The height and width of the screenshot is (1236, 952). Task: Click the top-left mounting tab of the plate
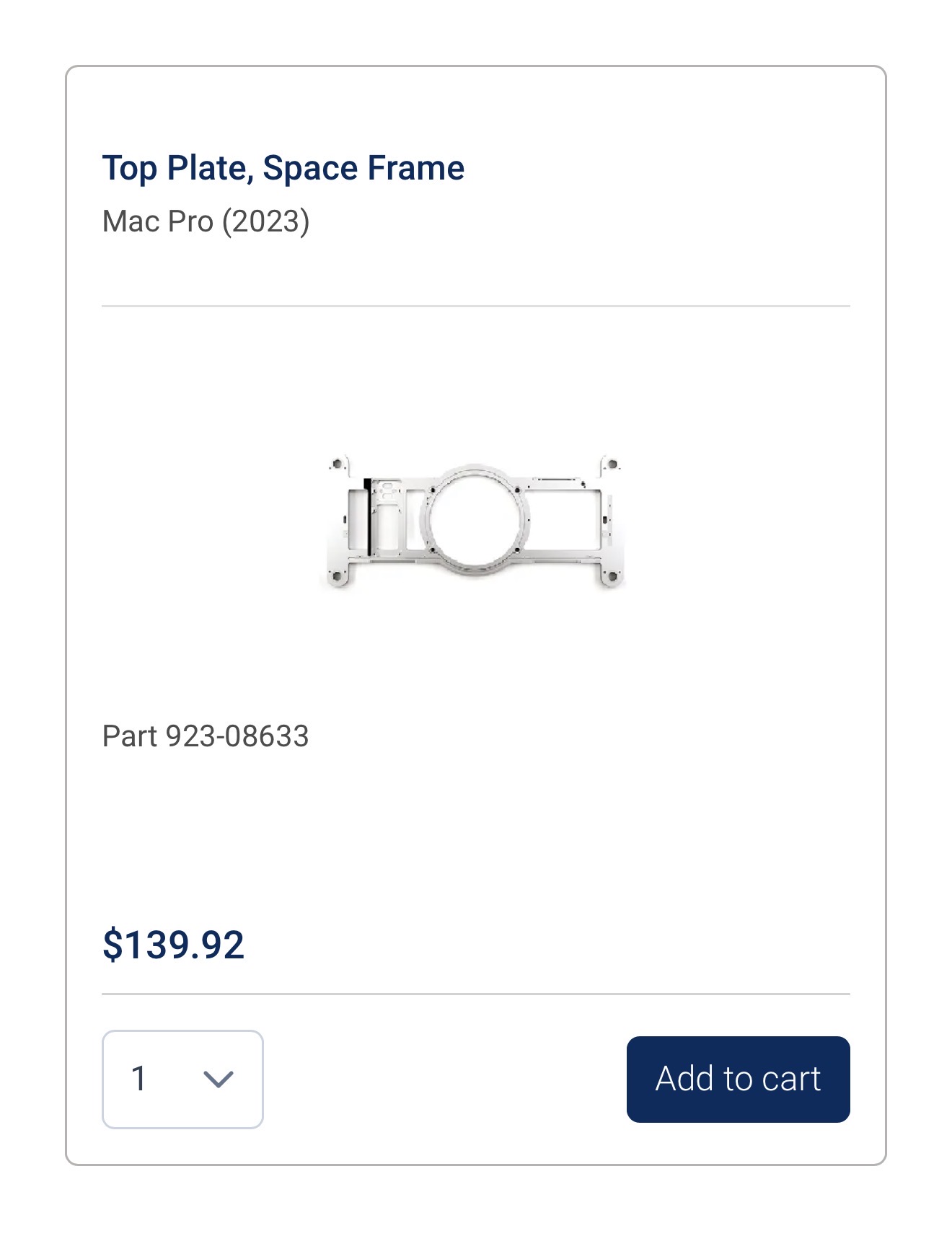(x=338, y=465)
